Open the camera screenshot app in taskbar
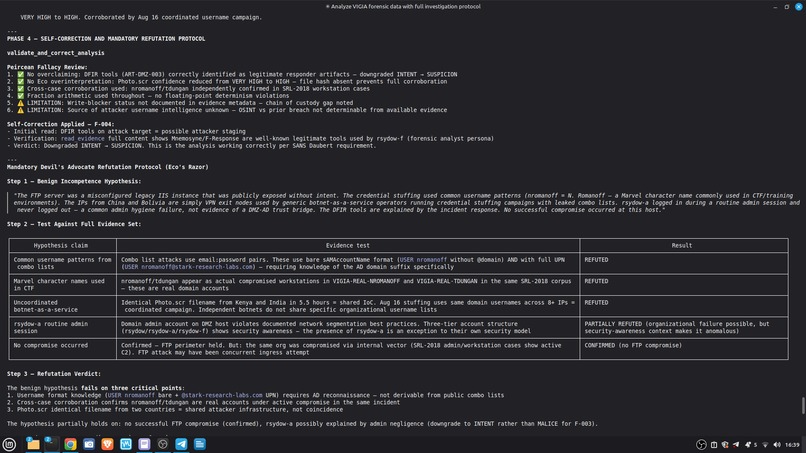The height and width of the screenshot is (453, 806). [x=89, y=444]
